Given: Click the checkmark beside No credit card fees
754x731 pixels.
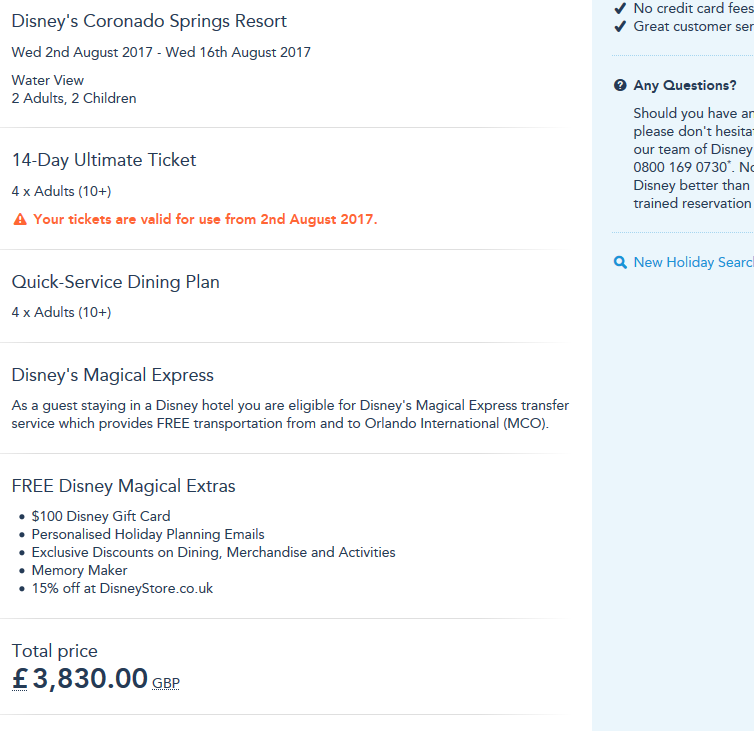Looking at the screenshot, I should click(x=620, y=8).
